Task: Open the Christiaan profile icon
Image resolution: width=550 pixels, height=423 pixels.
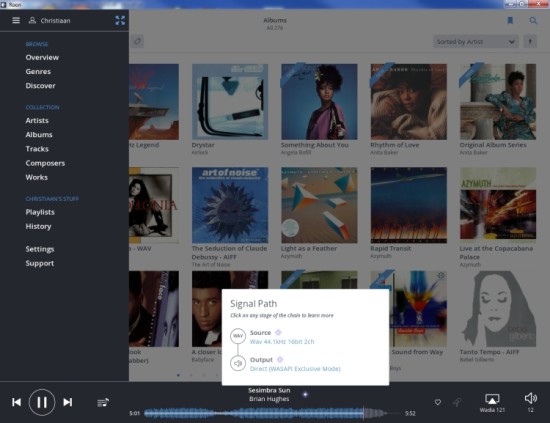Action: coord(32,20)
